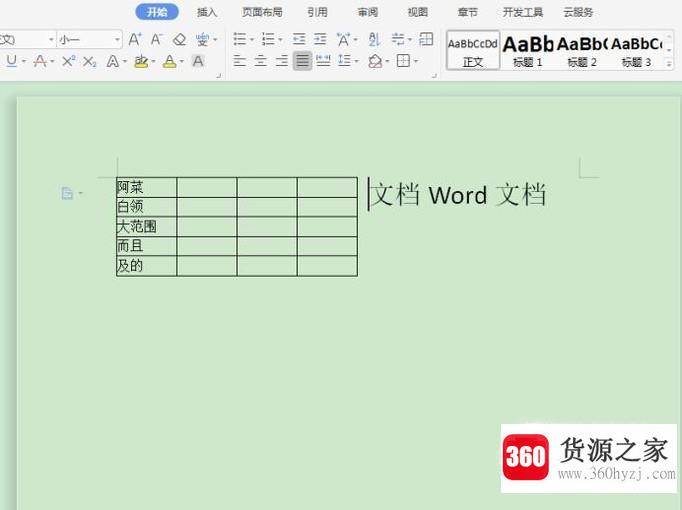
Task: Apply the font color A swatch
Action: pyautogui.click(x=170, y=61)
